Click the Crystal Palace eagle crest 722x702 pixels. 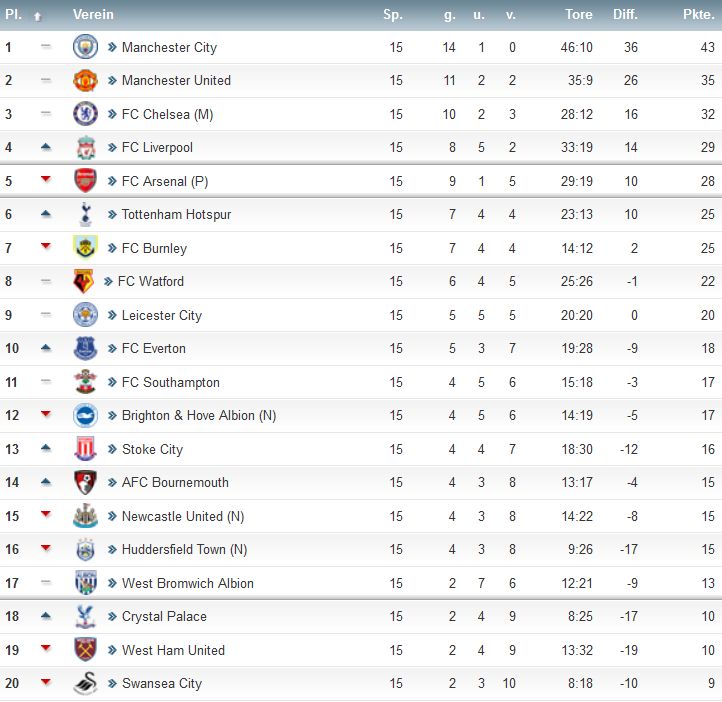85,616
